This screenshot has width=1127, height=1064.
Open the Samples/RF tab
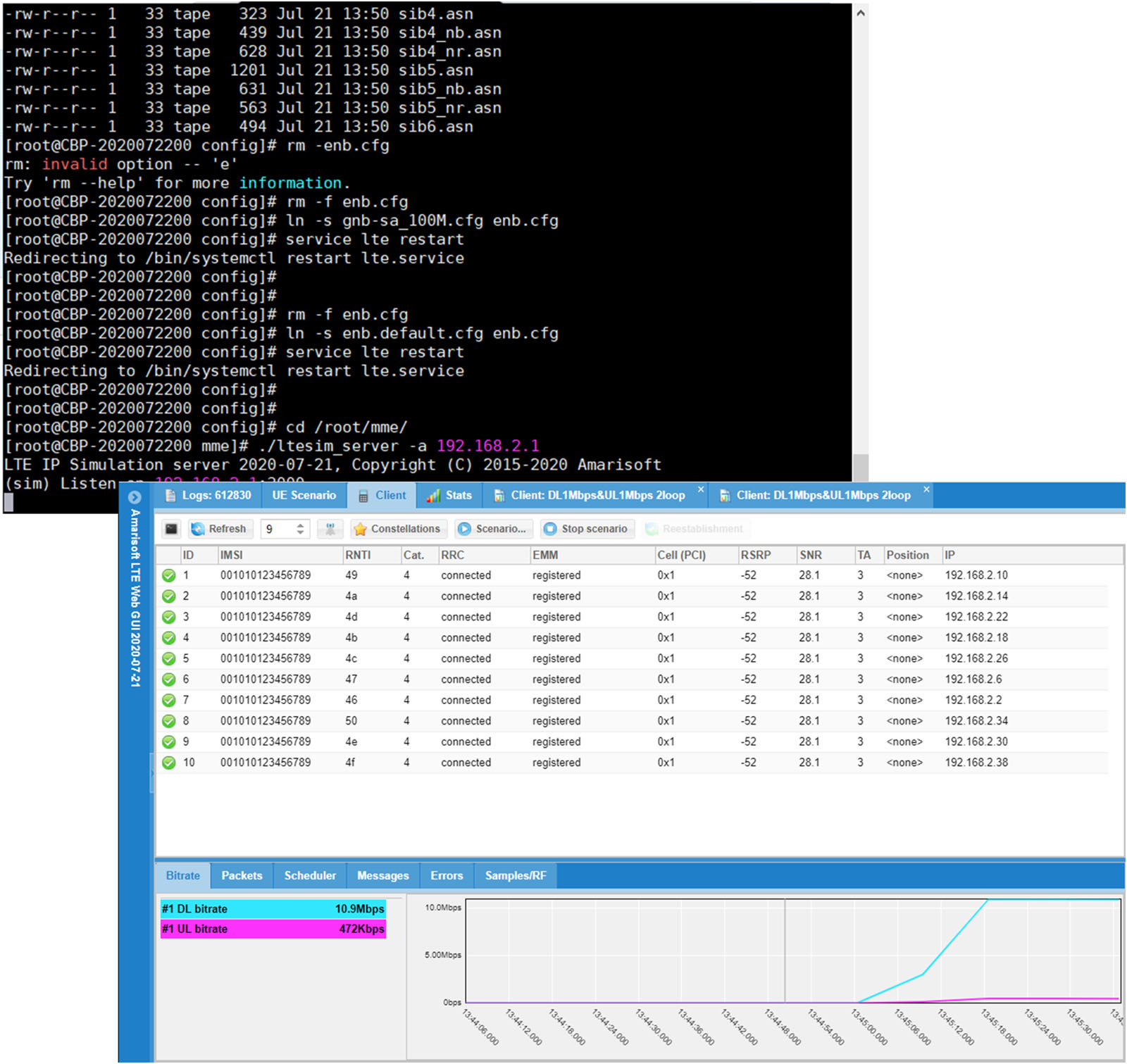tap(516, 876)
